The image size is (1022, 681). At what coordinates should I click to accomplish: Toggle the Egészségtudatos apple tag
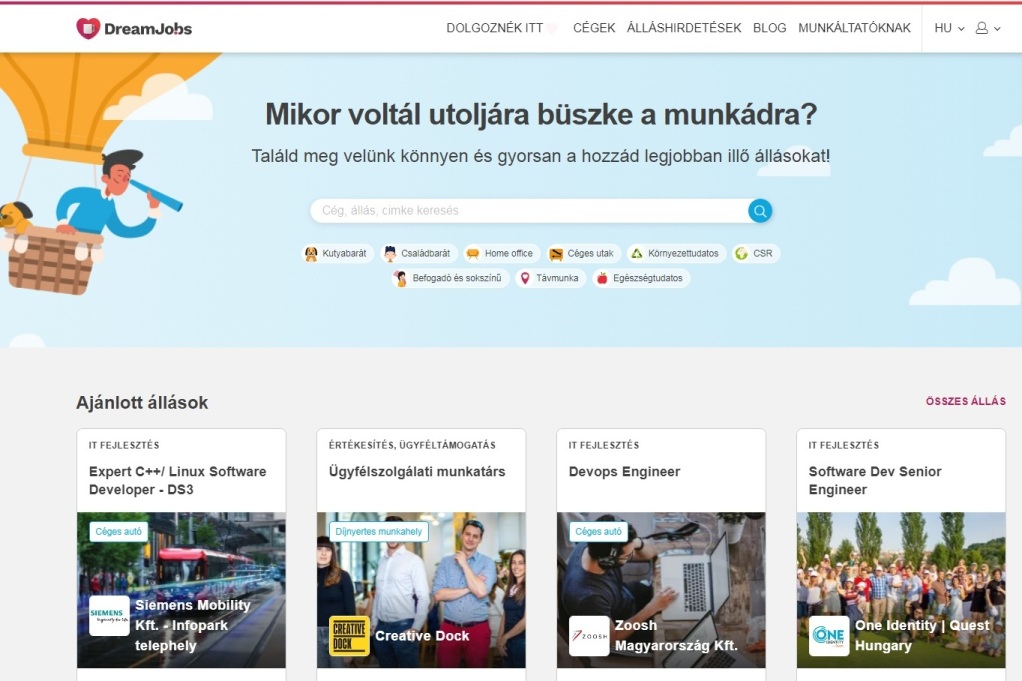pos(640,279)
